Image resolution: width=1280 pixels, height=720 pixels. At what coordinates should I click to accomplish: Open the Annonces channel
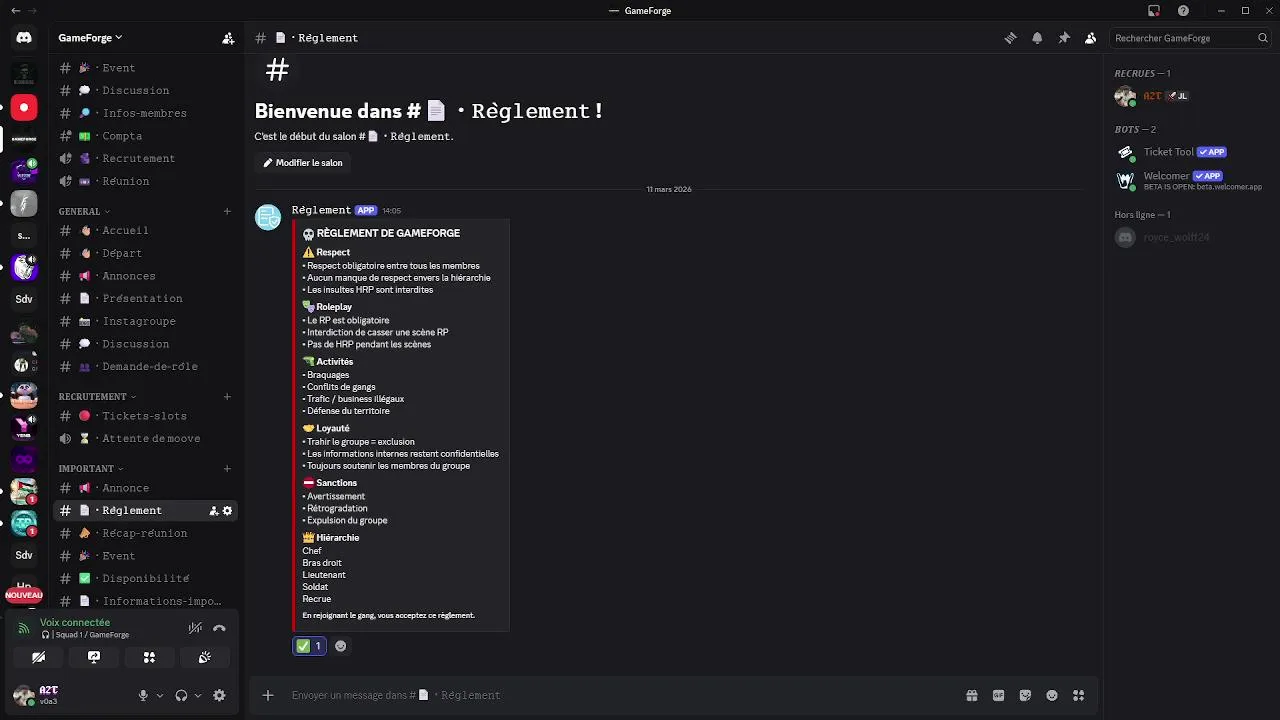click(x=145, y=276)
